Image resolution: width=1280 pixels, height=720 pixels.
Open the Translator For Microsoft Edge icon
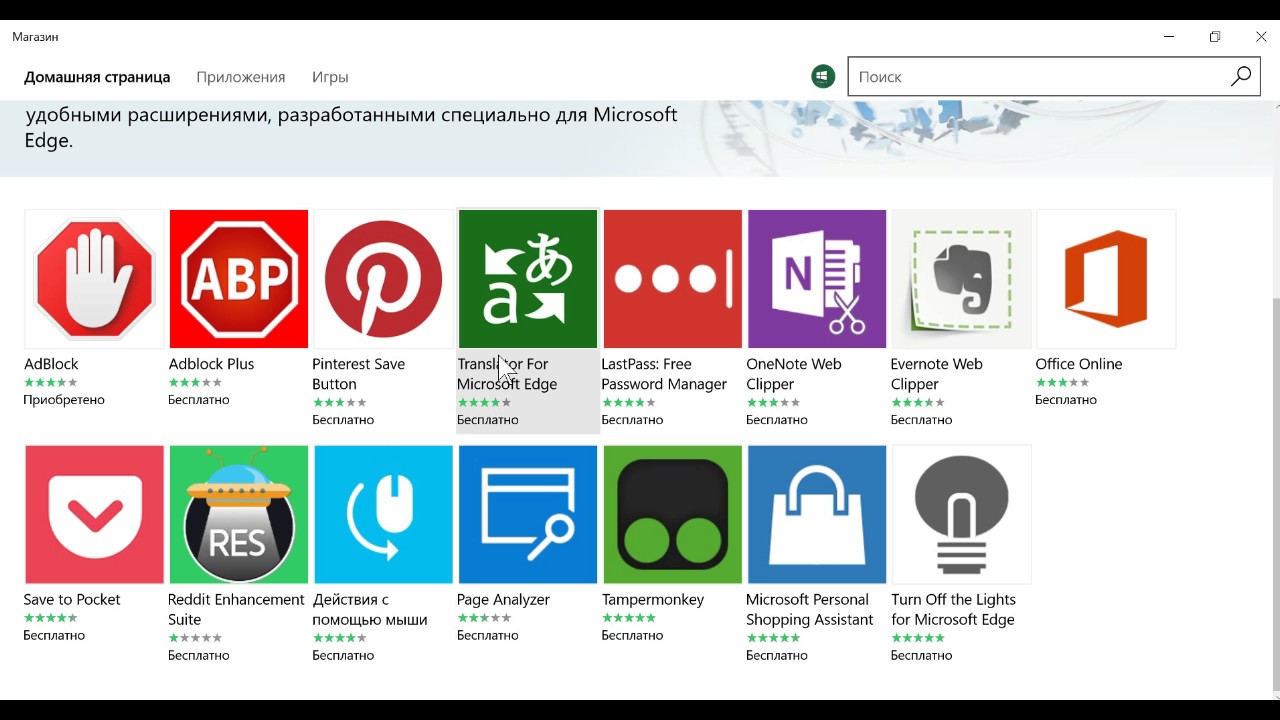point(528,279)
